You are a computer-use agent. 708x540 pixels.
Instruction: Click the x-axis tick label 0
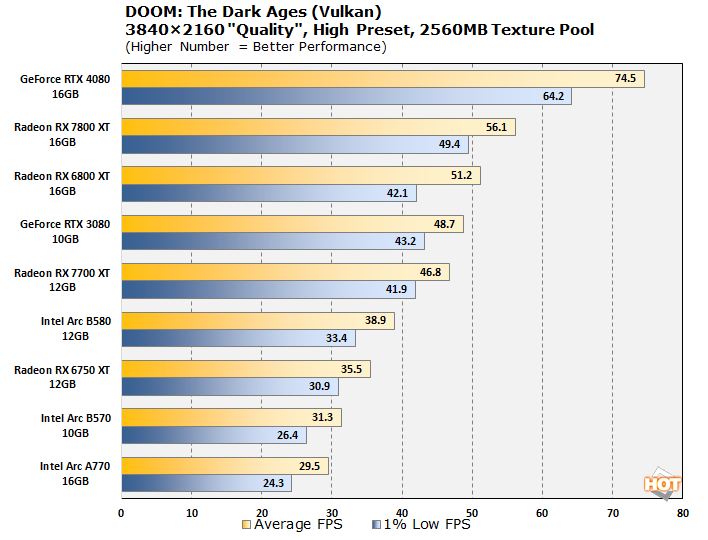point(121,513)
